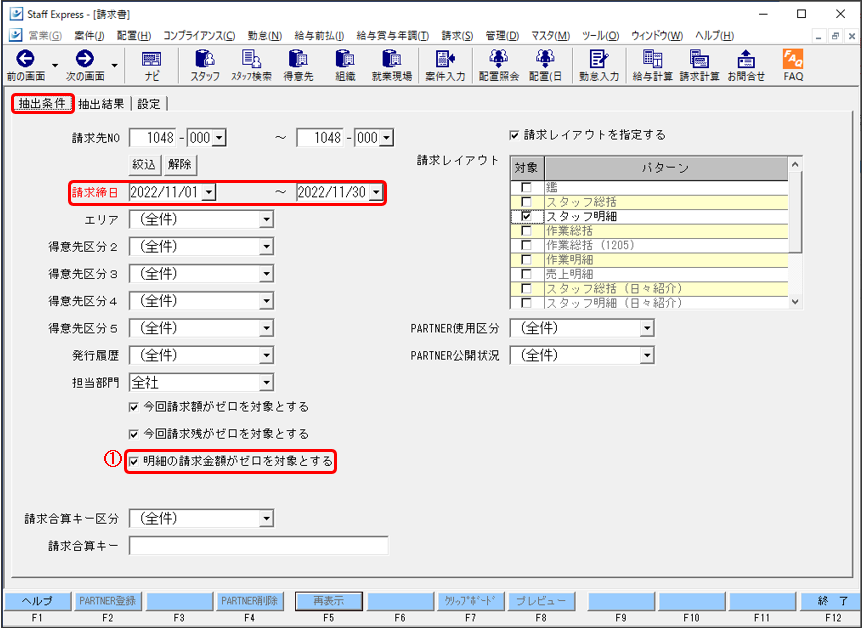Click the first 請求先NO number field
Image resolution: width=863 pixels, height=630 pixels.
pos(154,138)
